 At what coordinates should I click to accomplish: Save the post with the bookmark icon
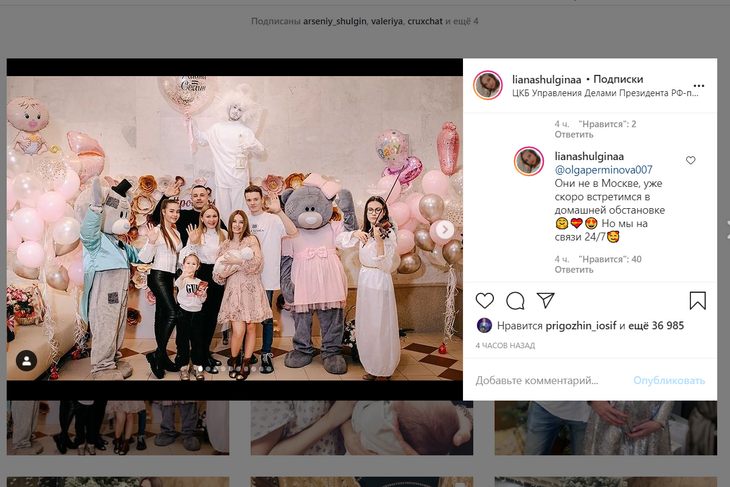[697, 301]
